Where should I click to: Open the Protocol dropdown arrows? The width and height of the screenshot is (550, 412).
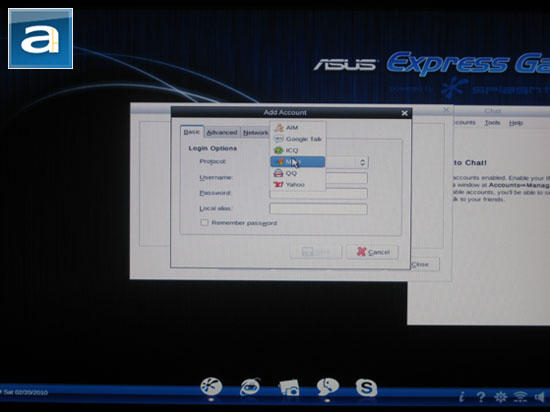[x=362, y=162]
